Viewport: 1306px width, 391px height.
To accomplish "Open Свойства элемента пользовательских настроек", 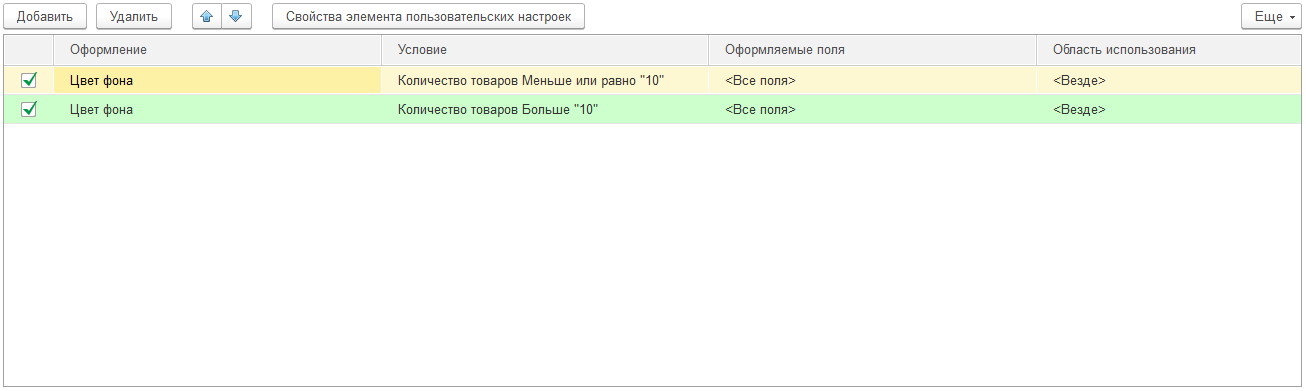I will [428, 17].
